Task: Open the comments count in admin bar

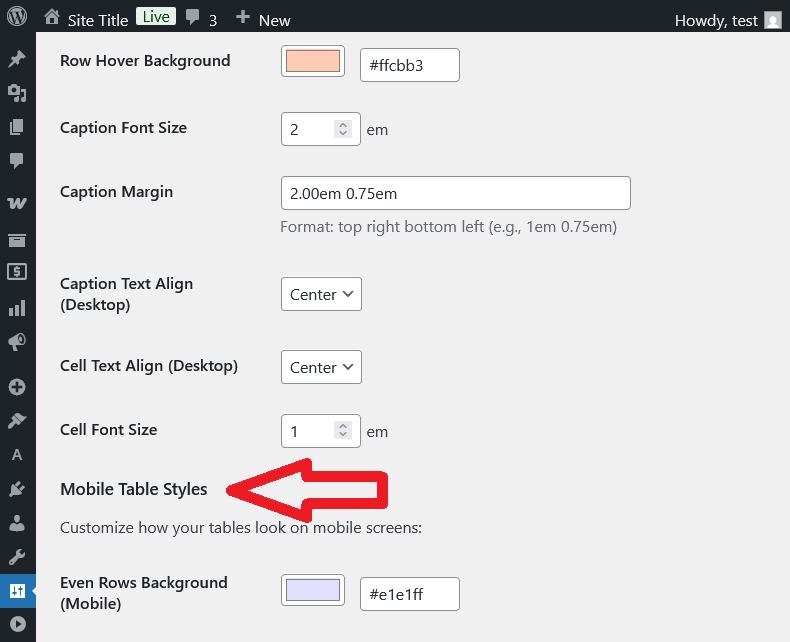Action: coord(201,19)
